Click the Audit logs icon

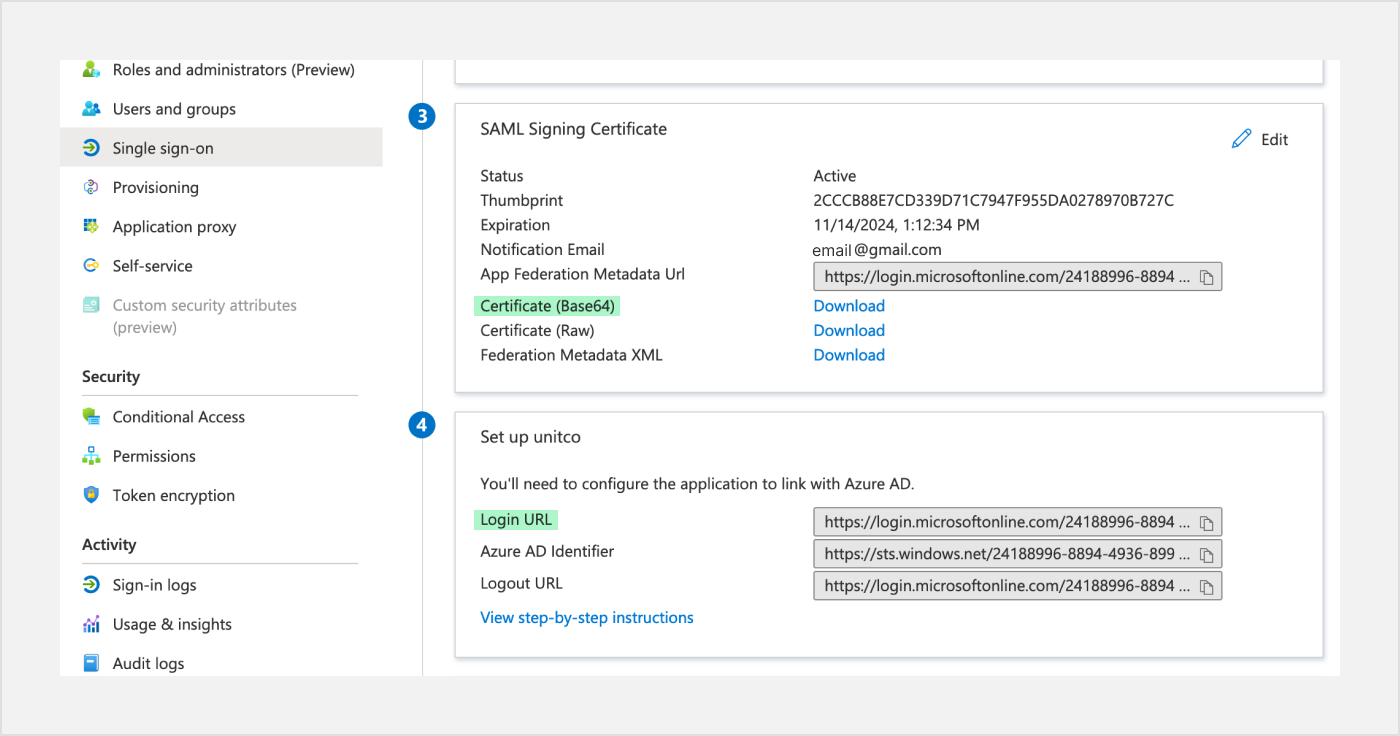(91, 663)
